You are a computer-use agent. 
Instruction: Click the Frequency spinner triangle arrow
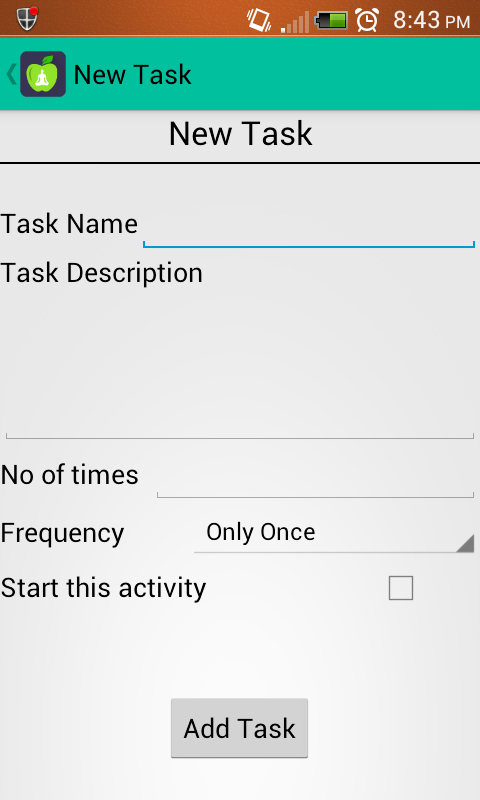[465, 543]
